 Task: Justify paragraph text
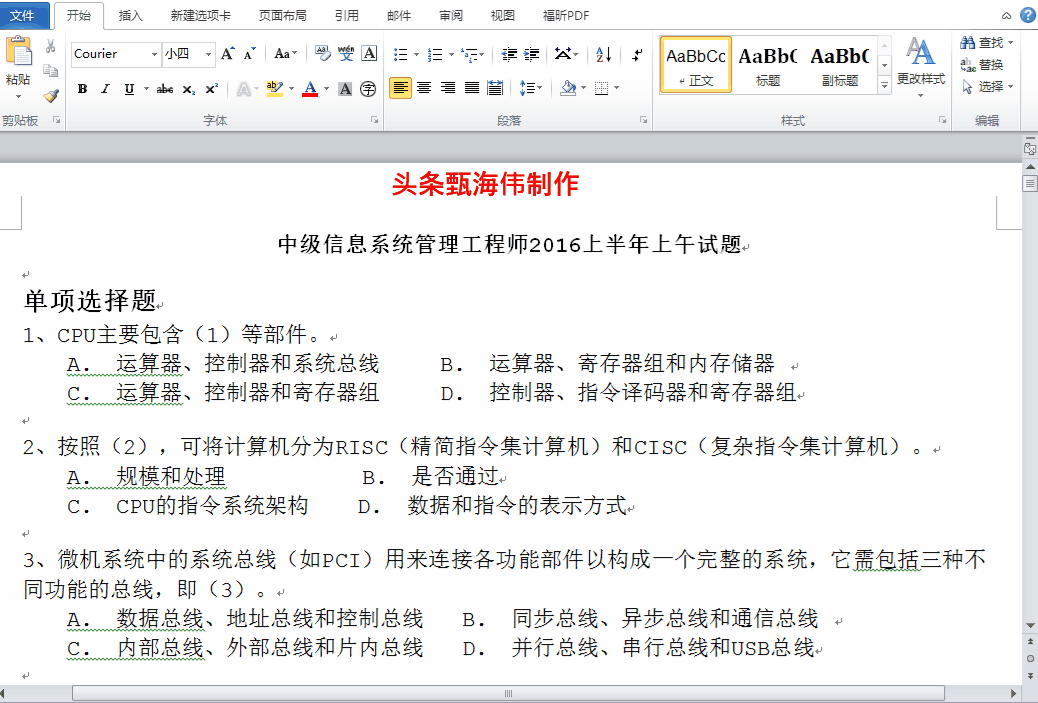tap(472, 87)
